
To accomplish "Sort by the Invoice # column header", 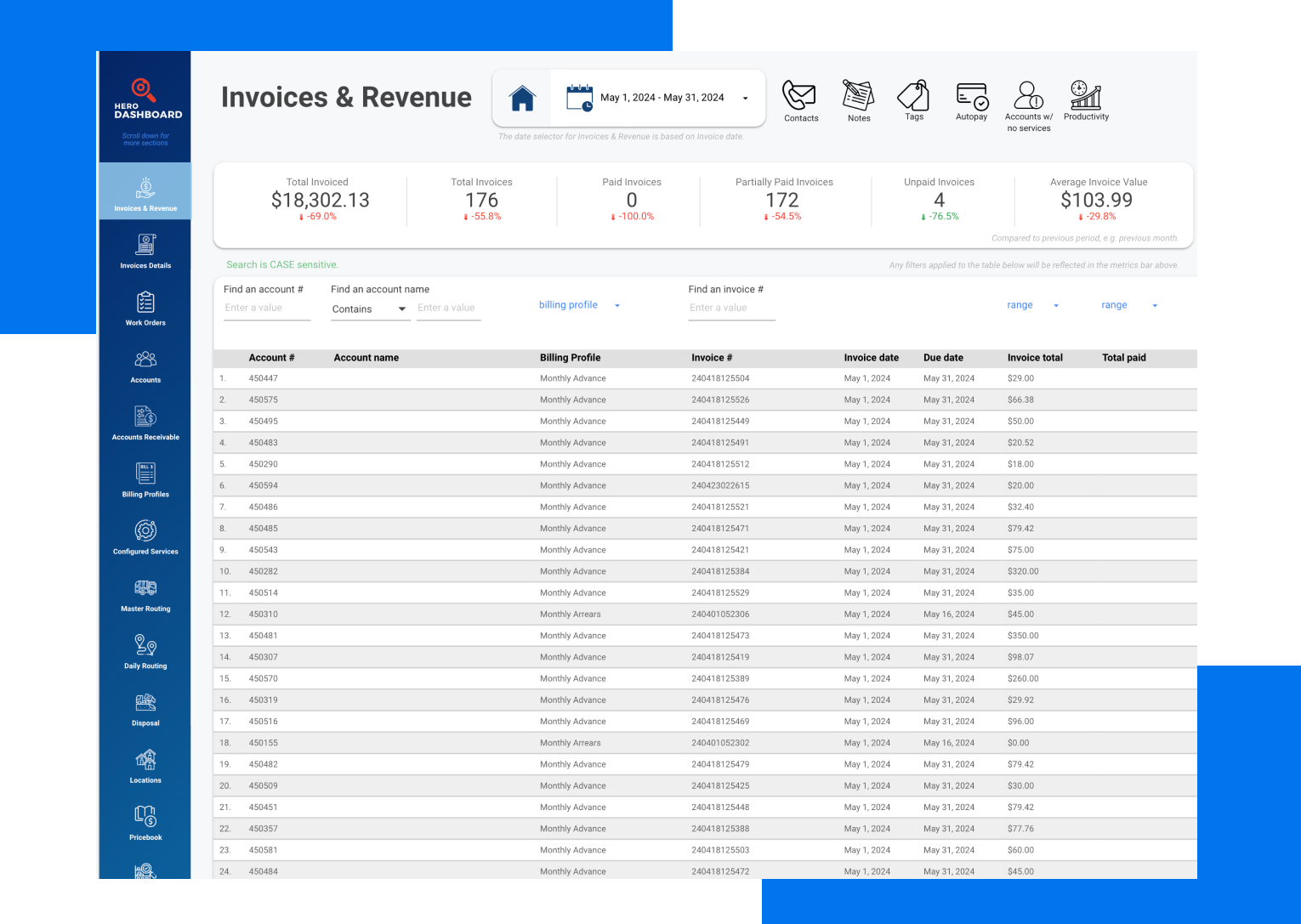I will click(x=712, y=358).
